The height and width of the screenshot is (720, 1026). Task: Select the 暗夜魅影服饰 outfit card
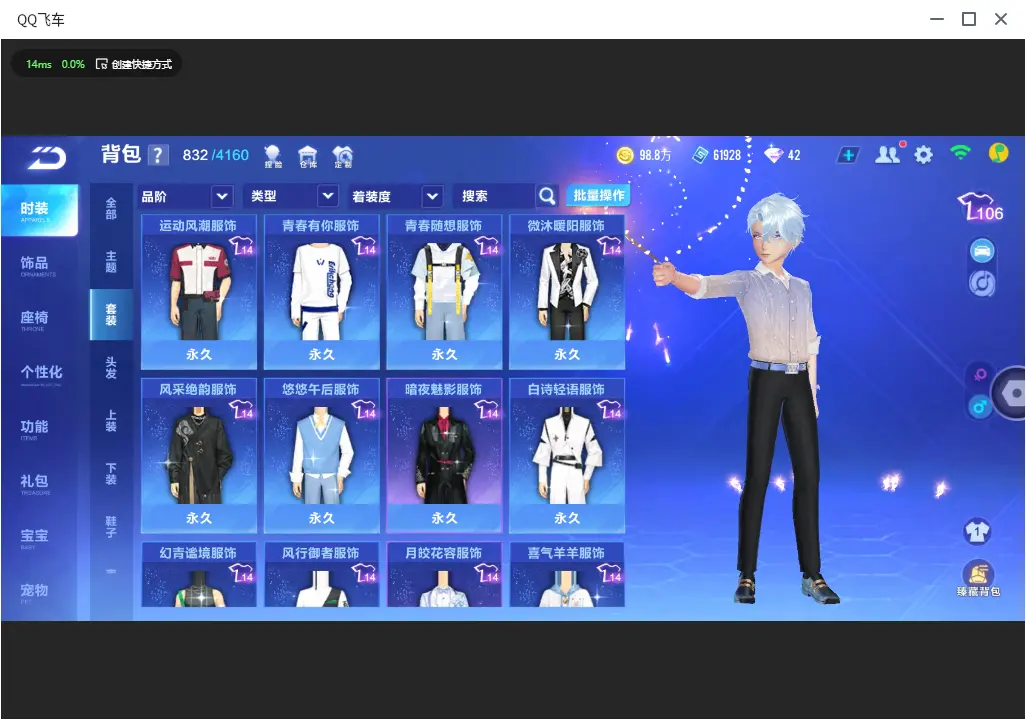point(444,456)
